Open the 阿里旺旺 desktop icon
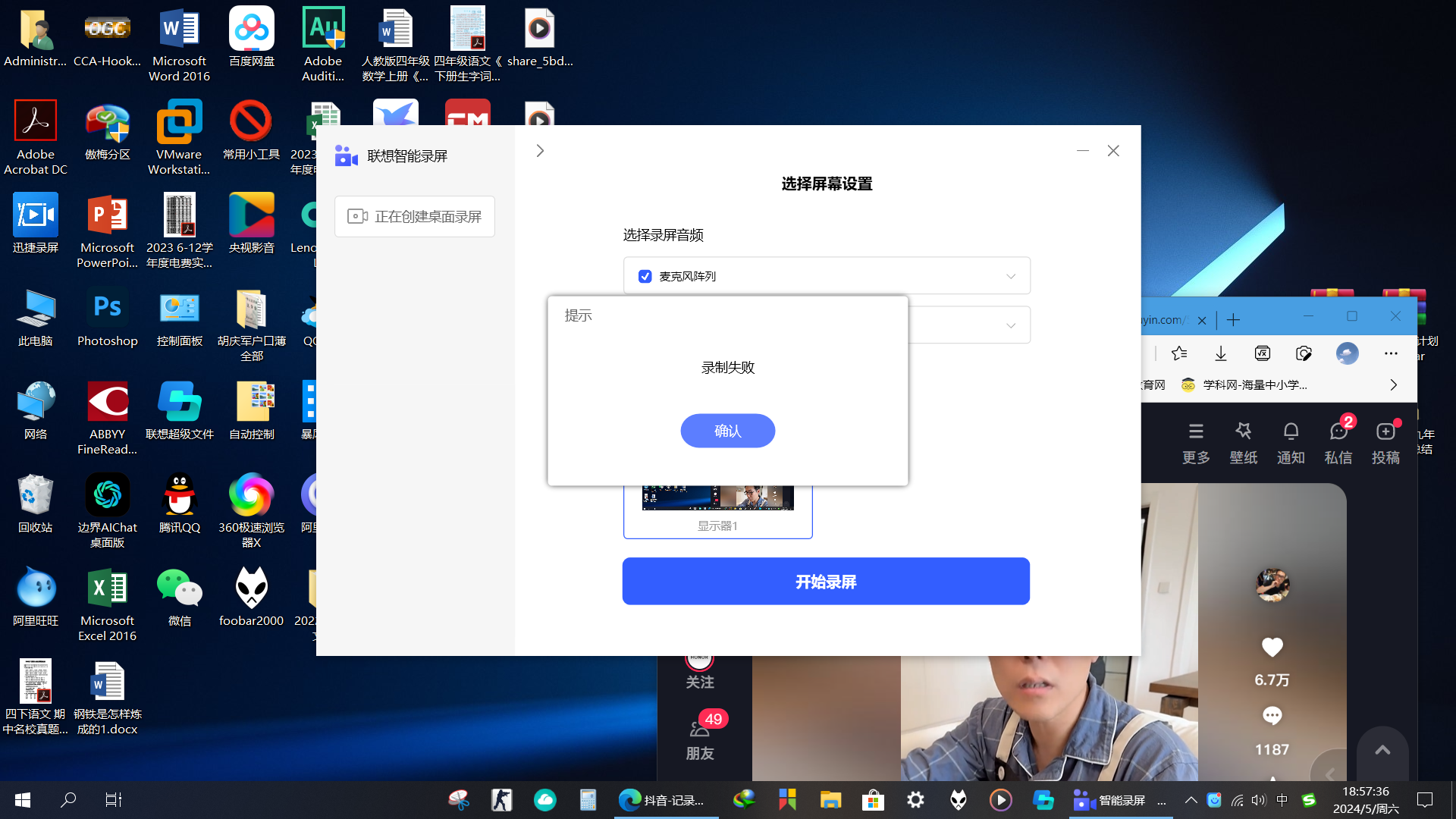Image resolution: width=1456 pixels, height=819 pixels. (x=36, y=597)
